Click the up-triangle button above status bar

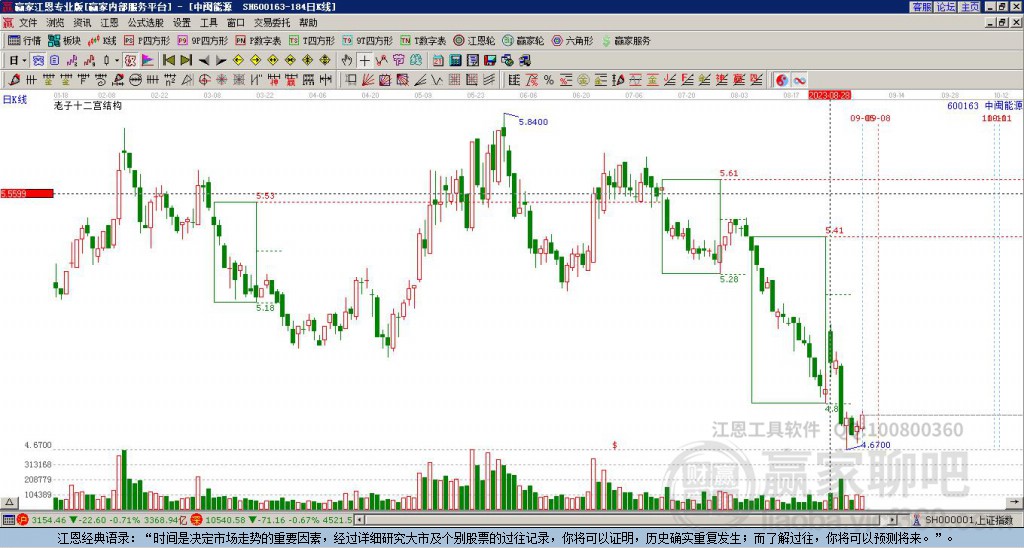click(x=9, y=502)
